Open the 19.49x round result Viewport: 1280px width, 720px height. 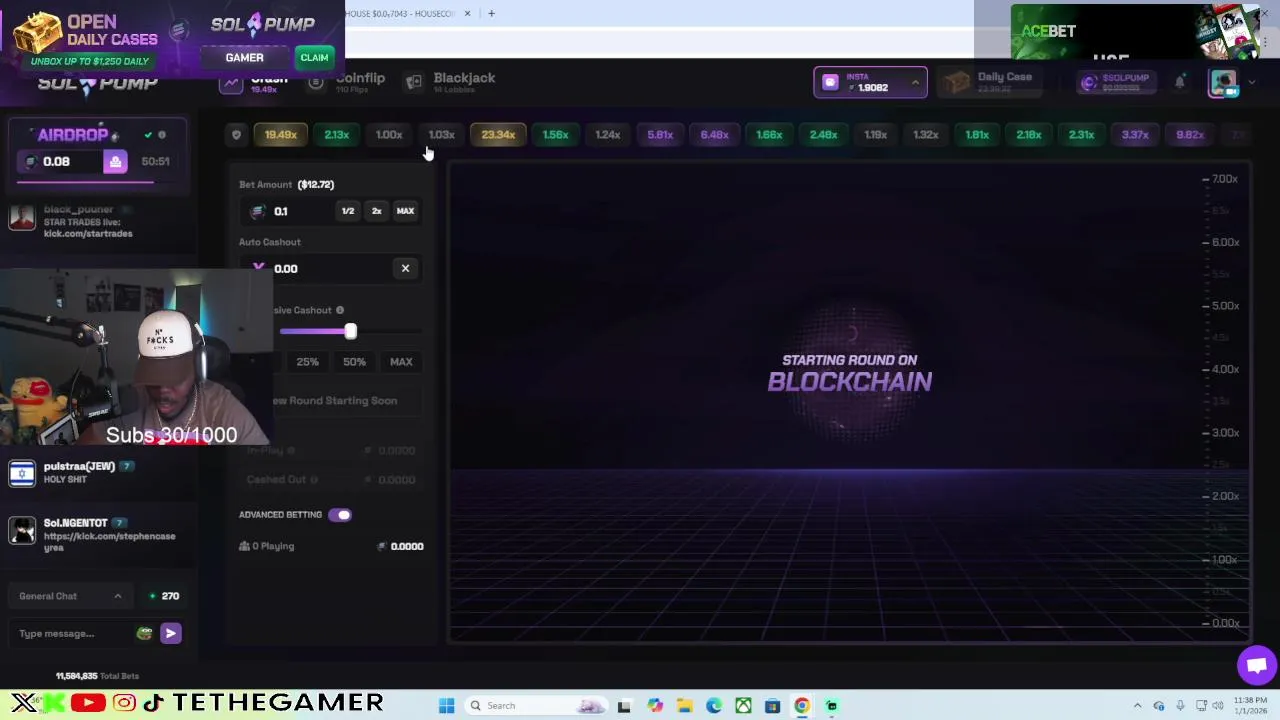281,135
